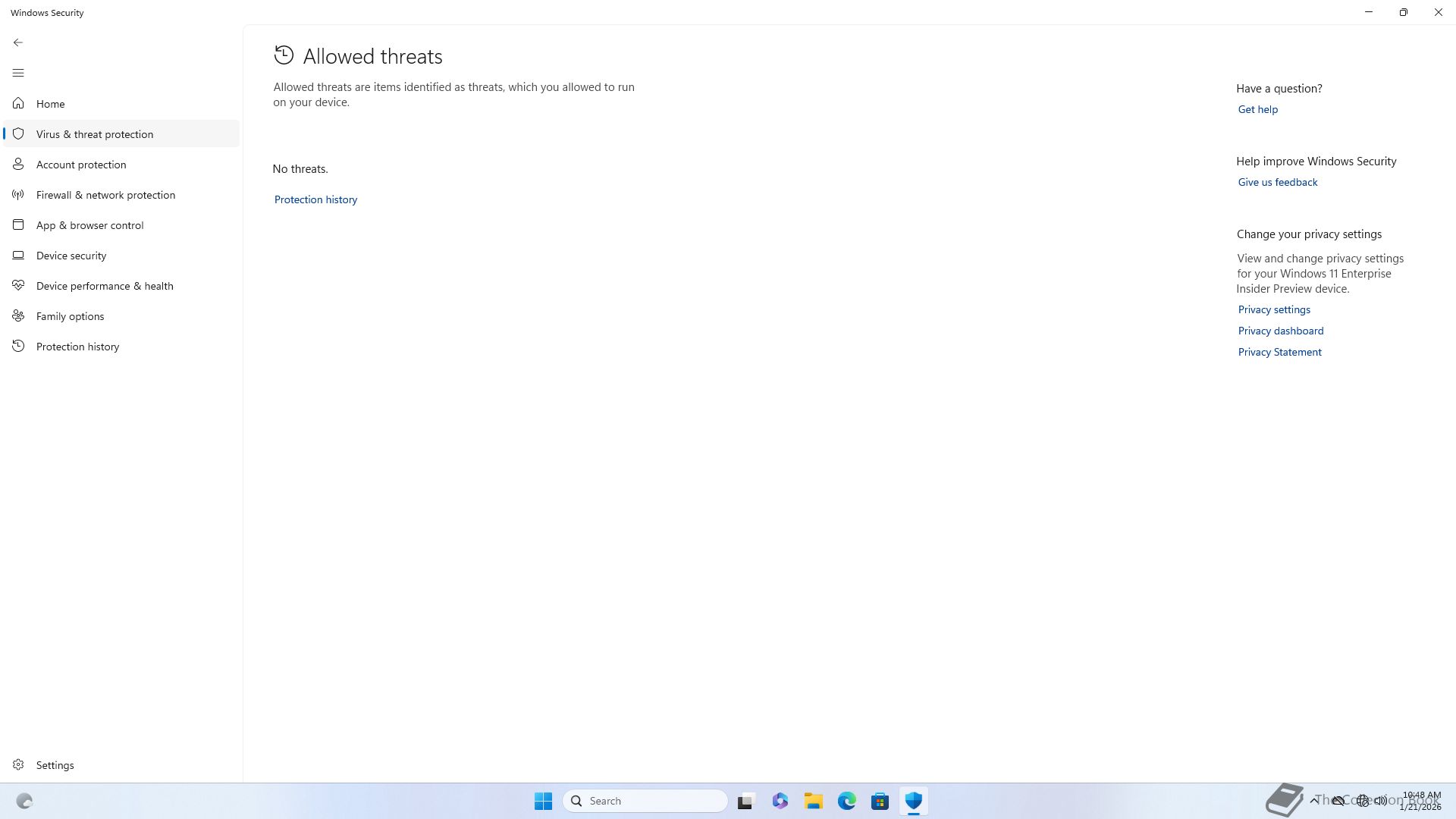Show hidden system tray icons
This screenshot has width=1456, height=819.
[x=1314, y=800]
